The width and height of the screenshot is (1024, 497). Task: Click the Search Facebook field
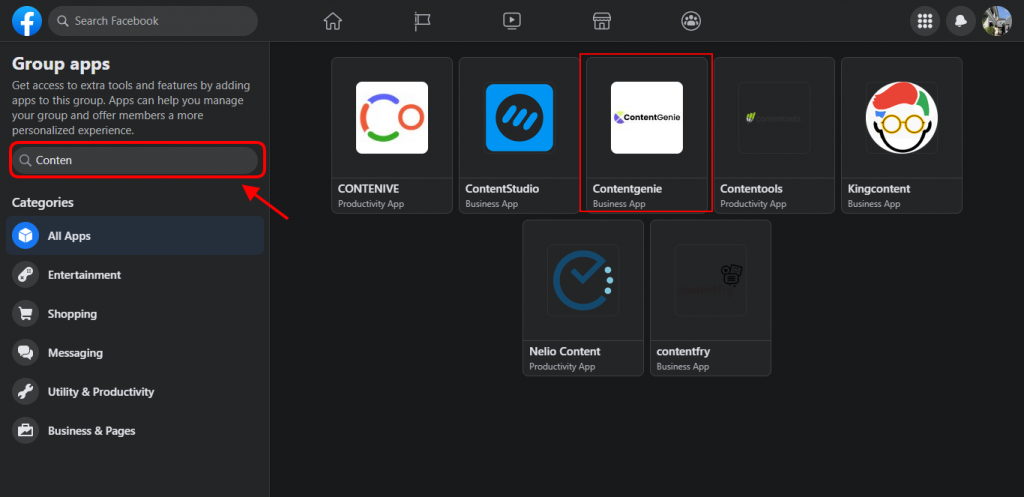pyautogui.click(x=153, y=21)
